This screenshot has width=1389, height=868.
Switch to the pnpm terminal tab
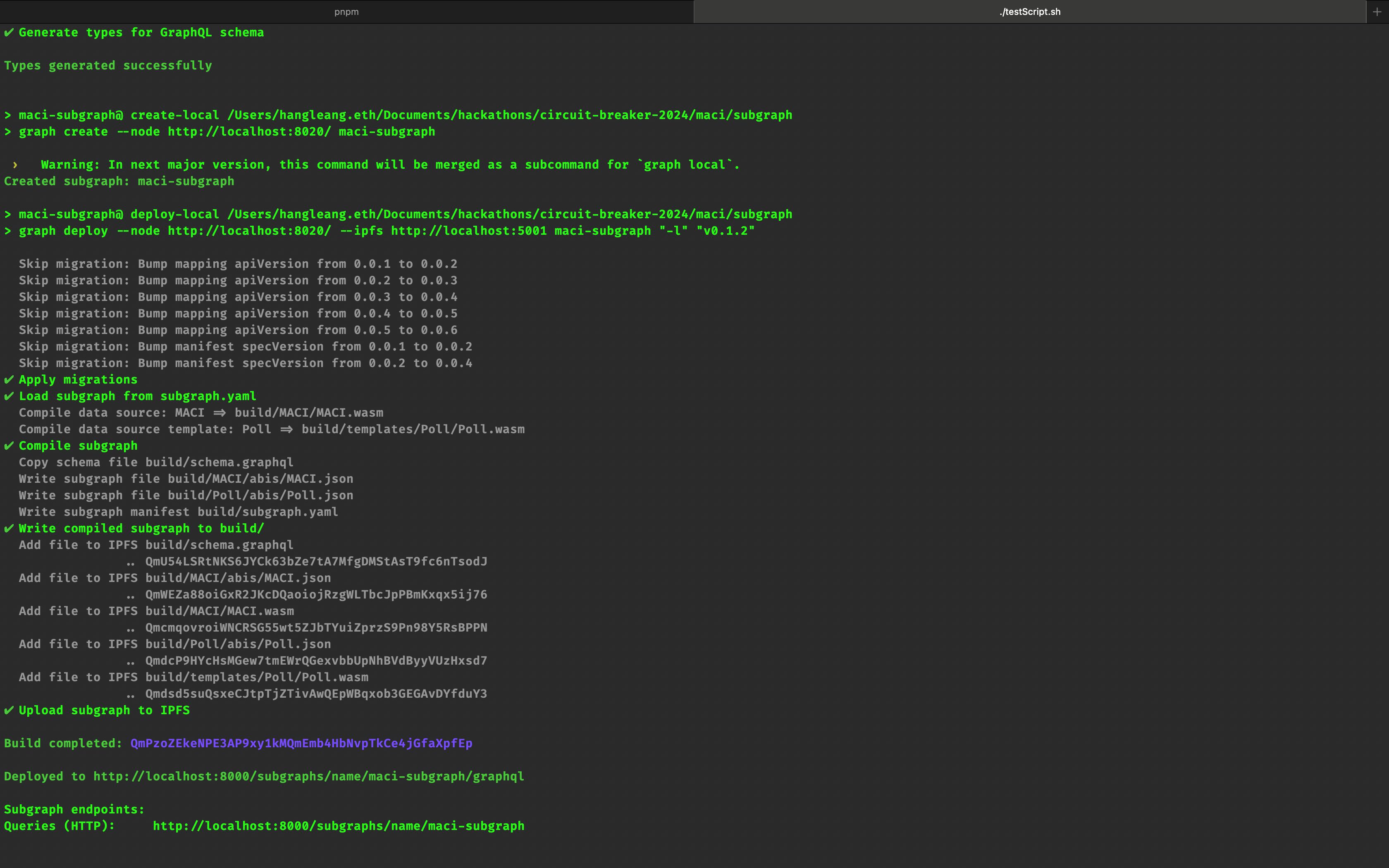click(347, 12)
